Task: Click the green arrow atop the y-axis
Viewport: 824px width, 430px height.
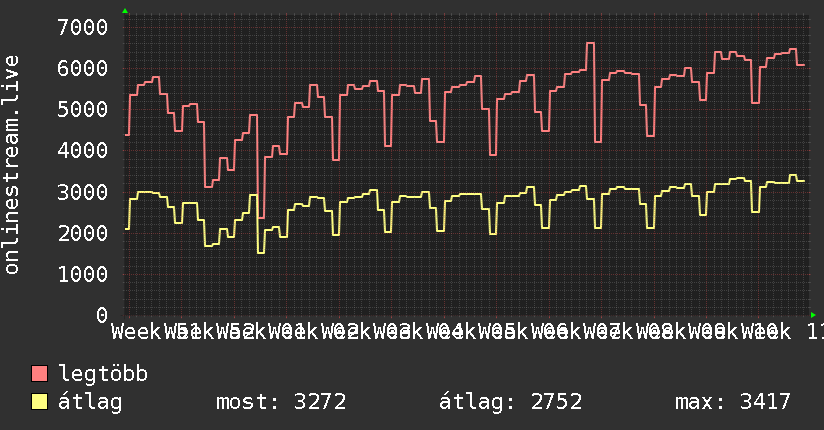Action: click(x=125, y=11)
